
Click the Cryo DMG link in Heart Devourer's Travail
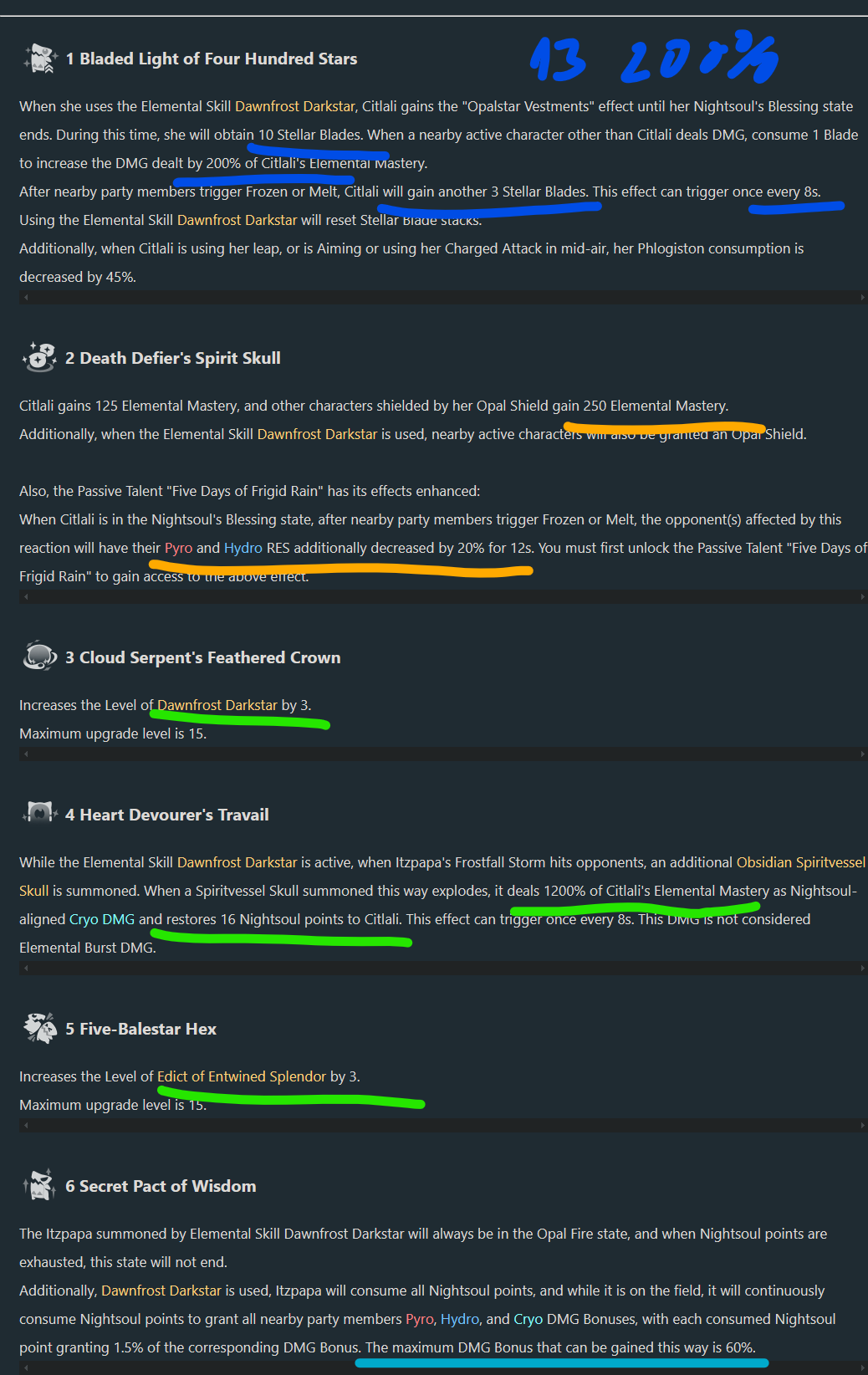[x=102, y=919]
